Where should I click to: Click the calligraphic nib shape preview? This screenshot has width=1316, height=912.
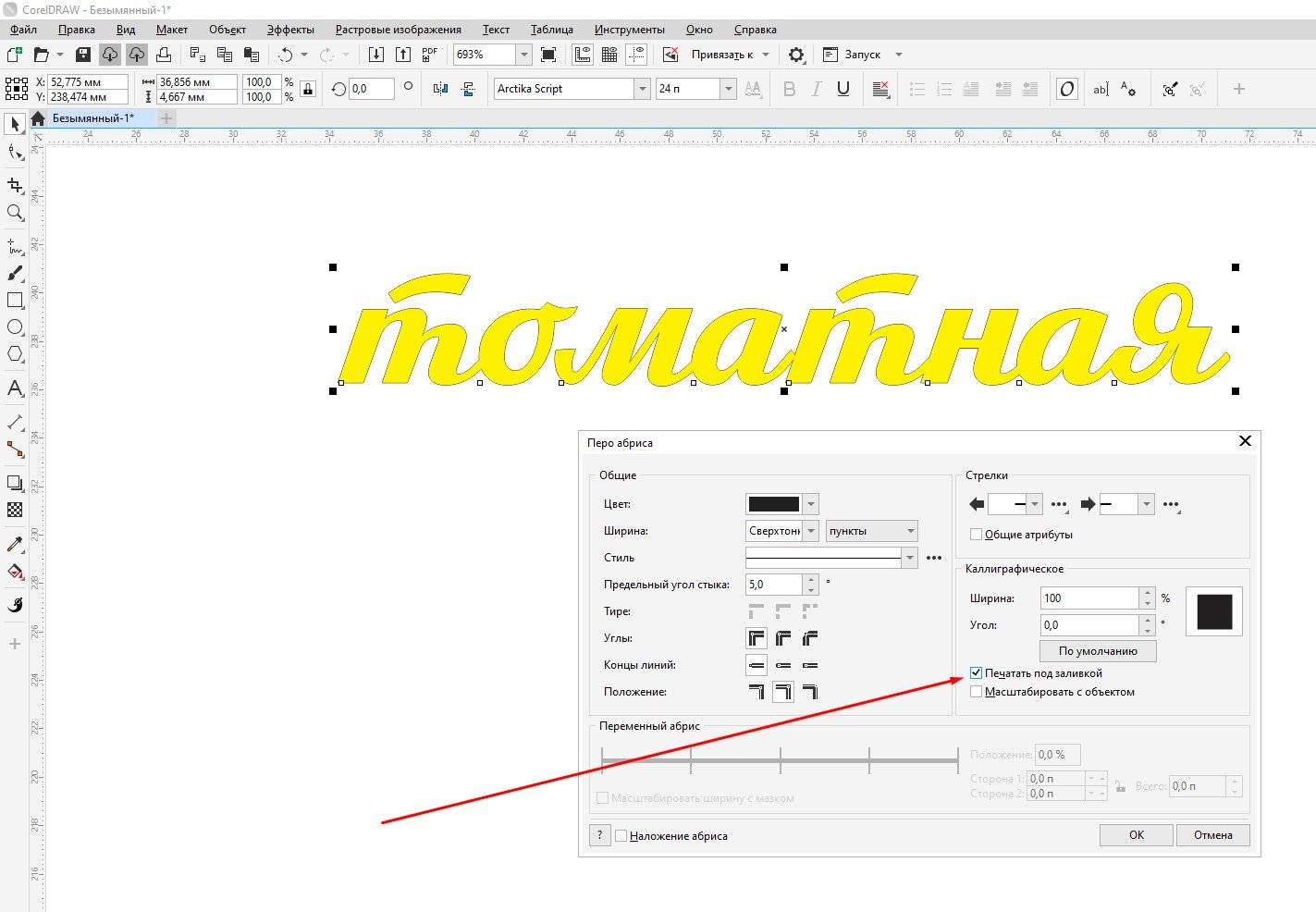point(1214,611)
